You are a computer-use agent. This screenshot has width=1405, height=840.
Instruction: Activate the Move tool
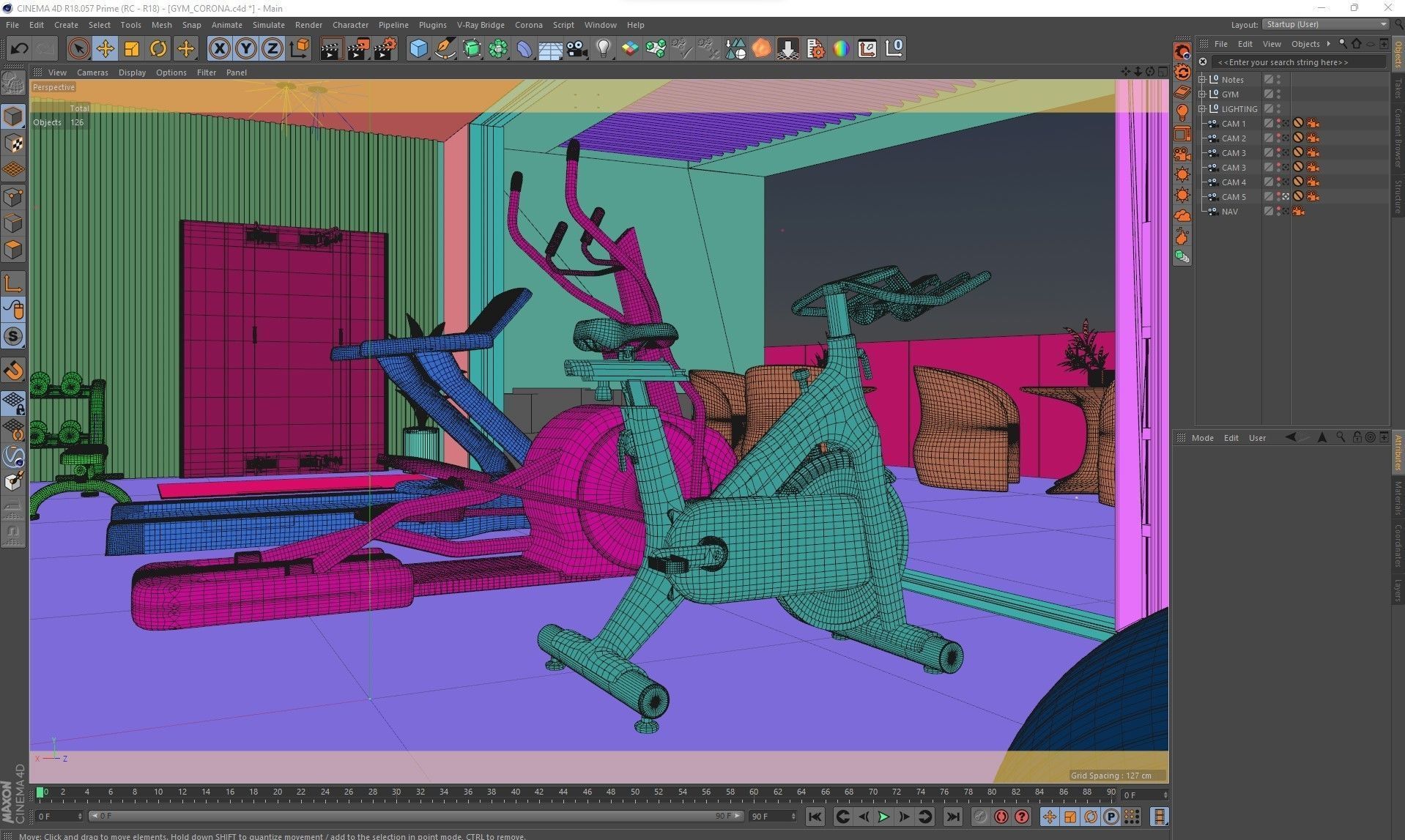(105, 49)
